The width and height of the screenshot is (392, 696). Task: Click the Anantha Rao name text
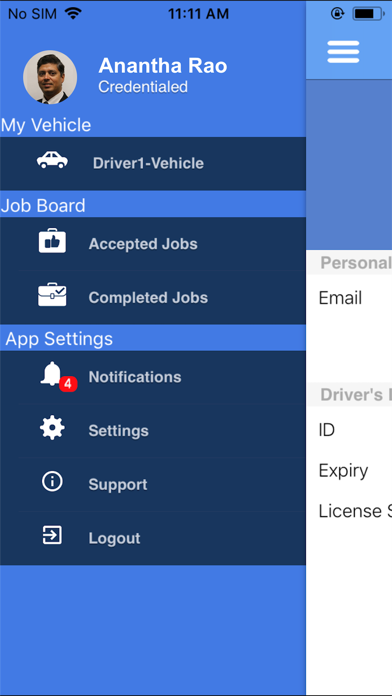[162, 66]
